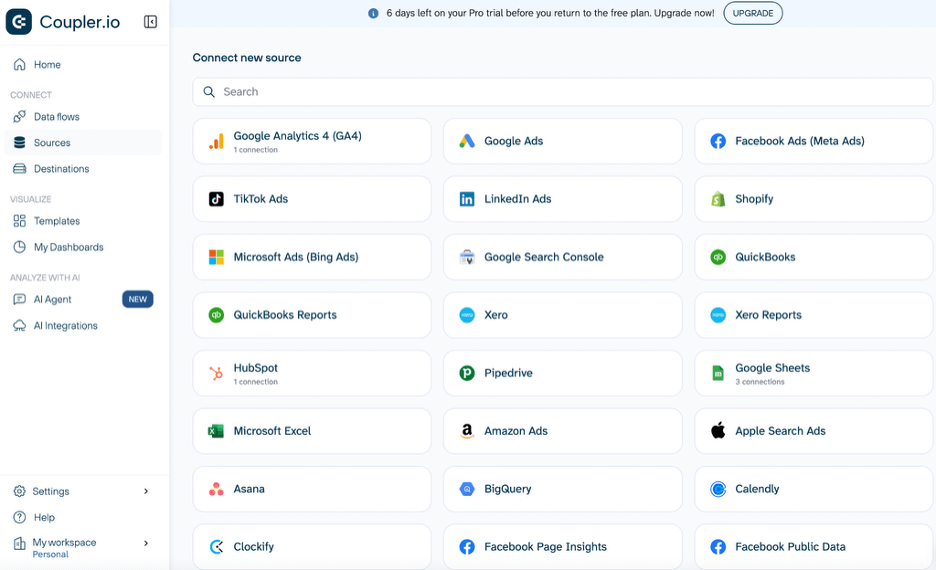Open AI Agent in sidebar
The width and height of the screenshot is (936, 570).
click(x=83, y=299)
